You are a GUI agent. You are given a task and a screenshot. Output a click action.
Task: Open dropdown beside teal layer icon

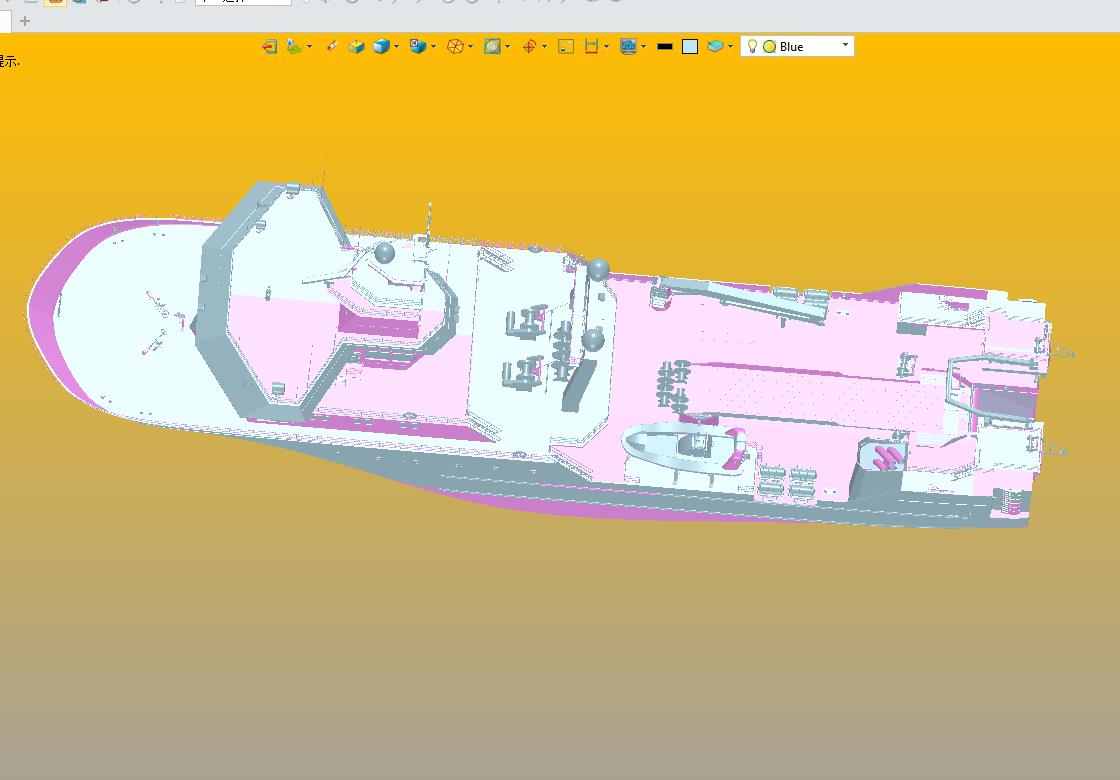(x=730, y=46)
